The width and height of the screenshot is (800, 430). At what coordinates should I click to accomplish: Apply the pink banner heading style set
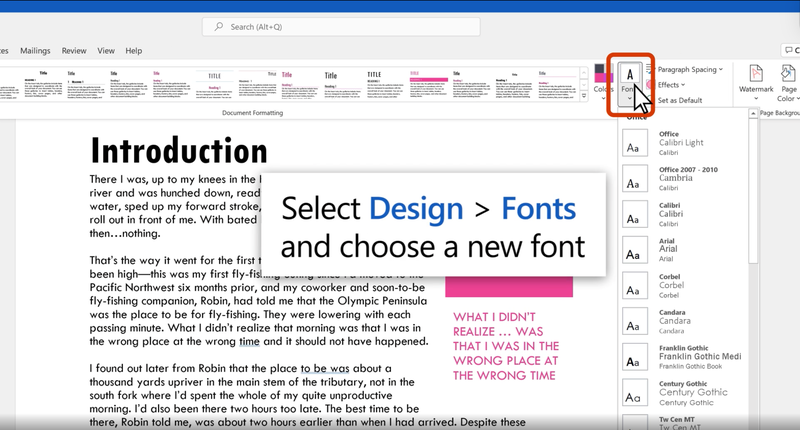[x=428, y=84]
